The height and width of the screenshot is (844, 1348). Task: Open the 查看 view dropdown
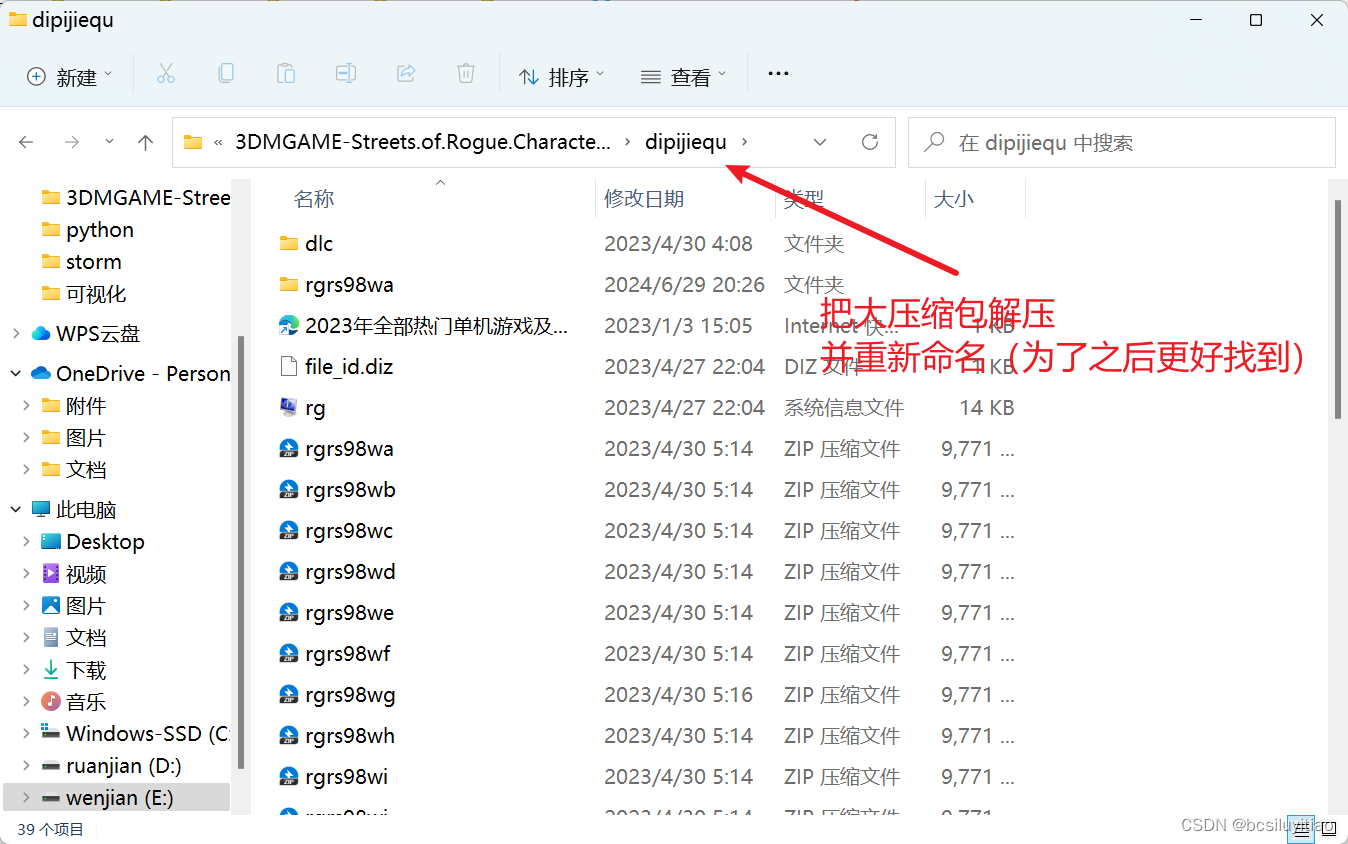point(683,75)
